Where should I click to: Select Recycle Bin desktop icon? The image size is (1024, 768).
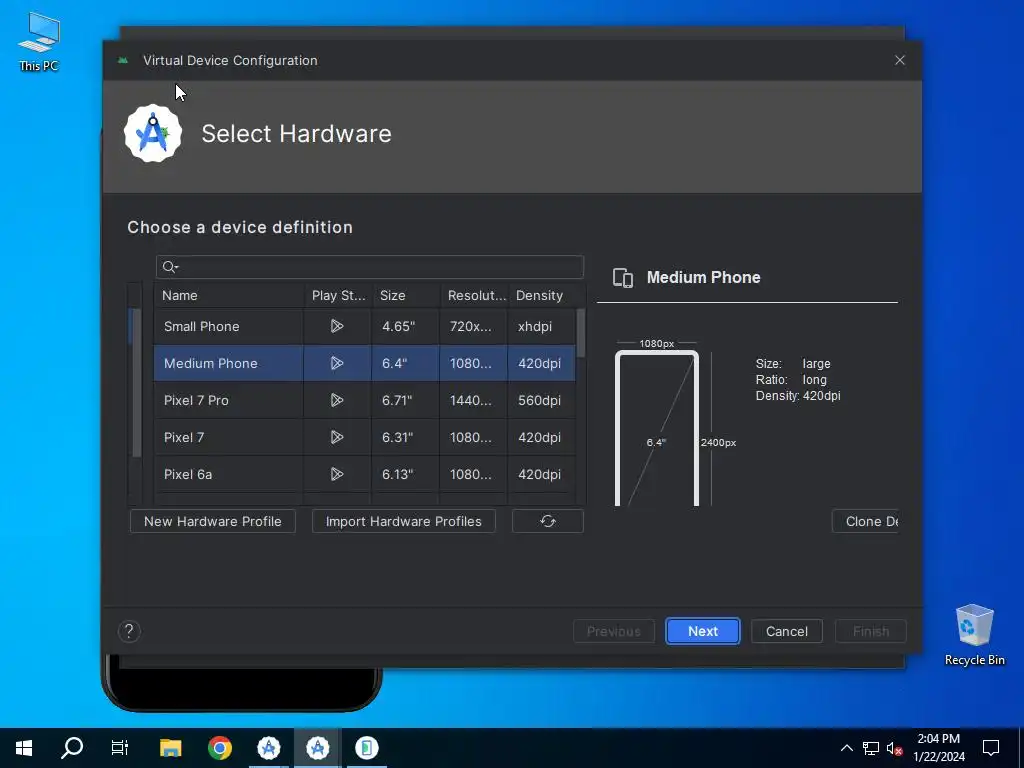pyautogui.click(x=974, y=635)
